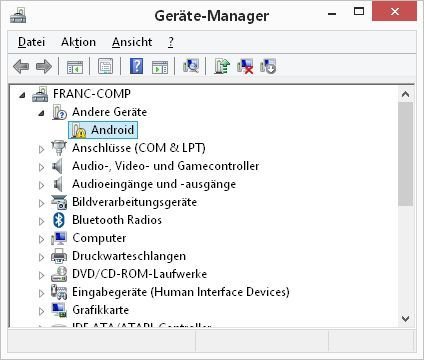The height and width of the screenshot is (360, 424).
Task: Click the Bildverarbeitungsgeräte camera icon
Action: tap(59, 202)
